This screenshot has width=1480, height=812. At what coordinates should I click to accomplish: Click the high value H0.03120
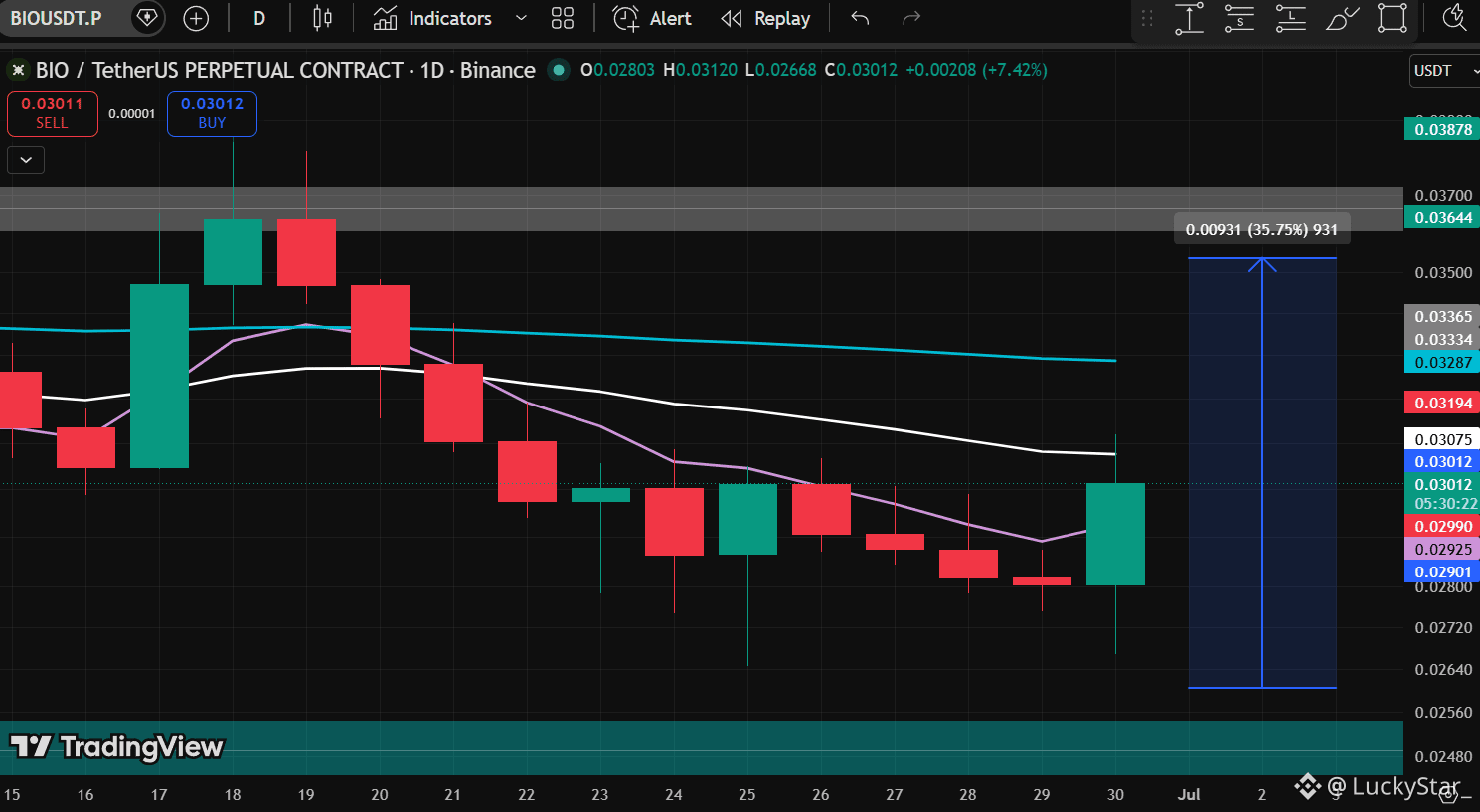(x=701, y=70)
